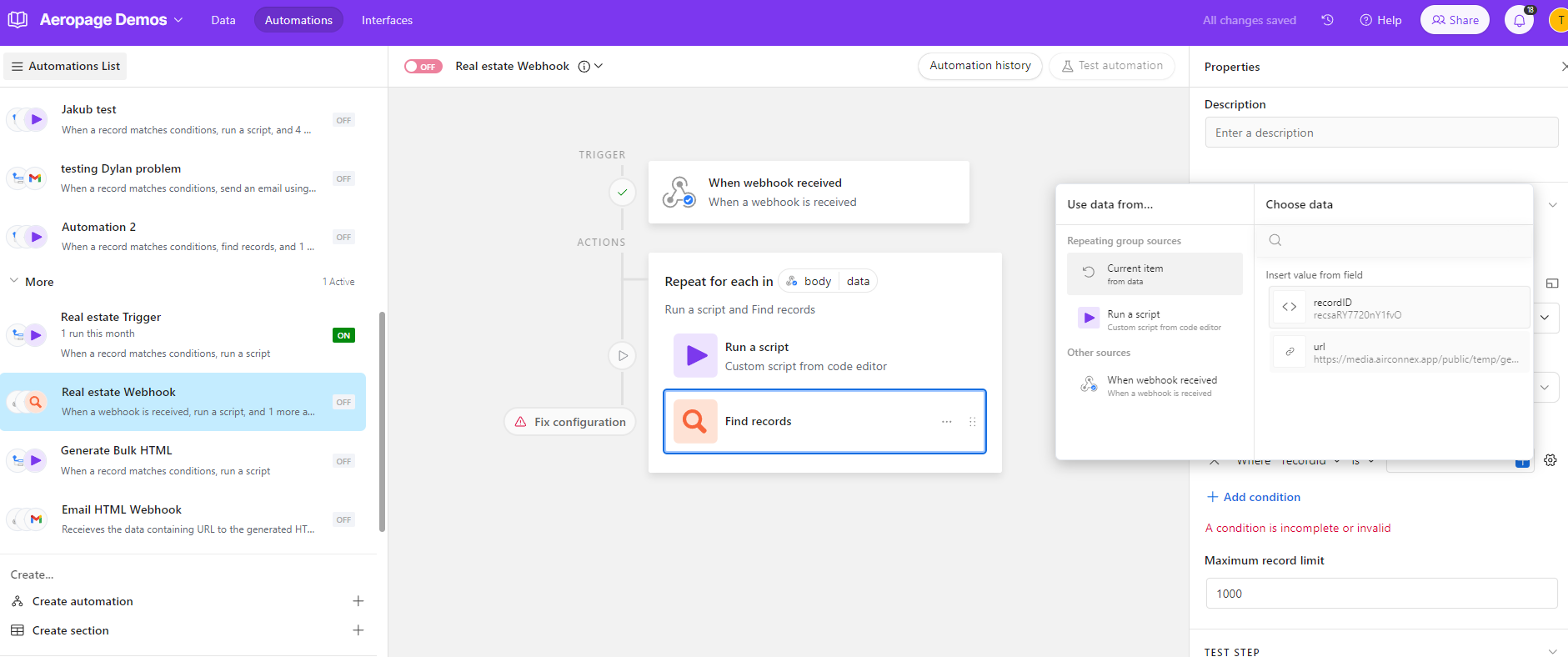The image size is (1568, 657).
Task: Open the notifications bell icon
Action: click(1520, 20)
